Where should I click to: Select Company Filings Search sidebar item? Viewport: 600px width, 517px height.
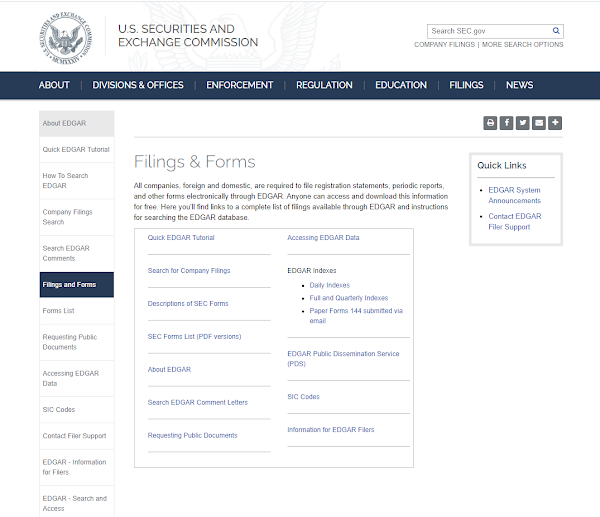tap(77, 217)
